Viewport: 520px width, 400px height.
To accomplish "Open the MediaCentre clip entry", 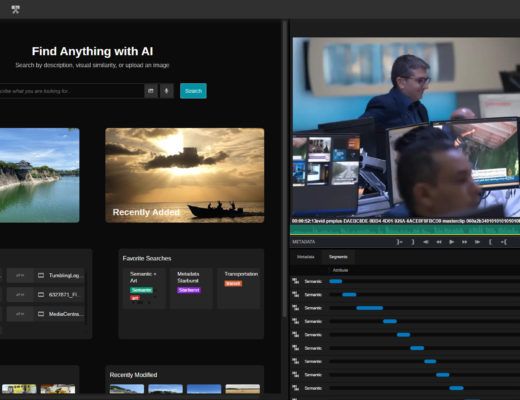I will click(x=46, y=314).
